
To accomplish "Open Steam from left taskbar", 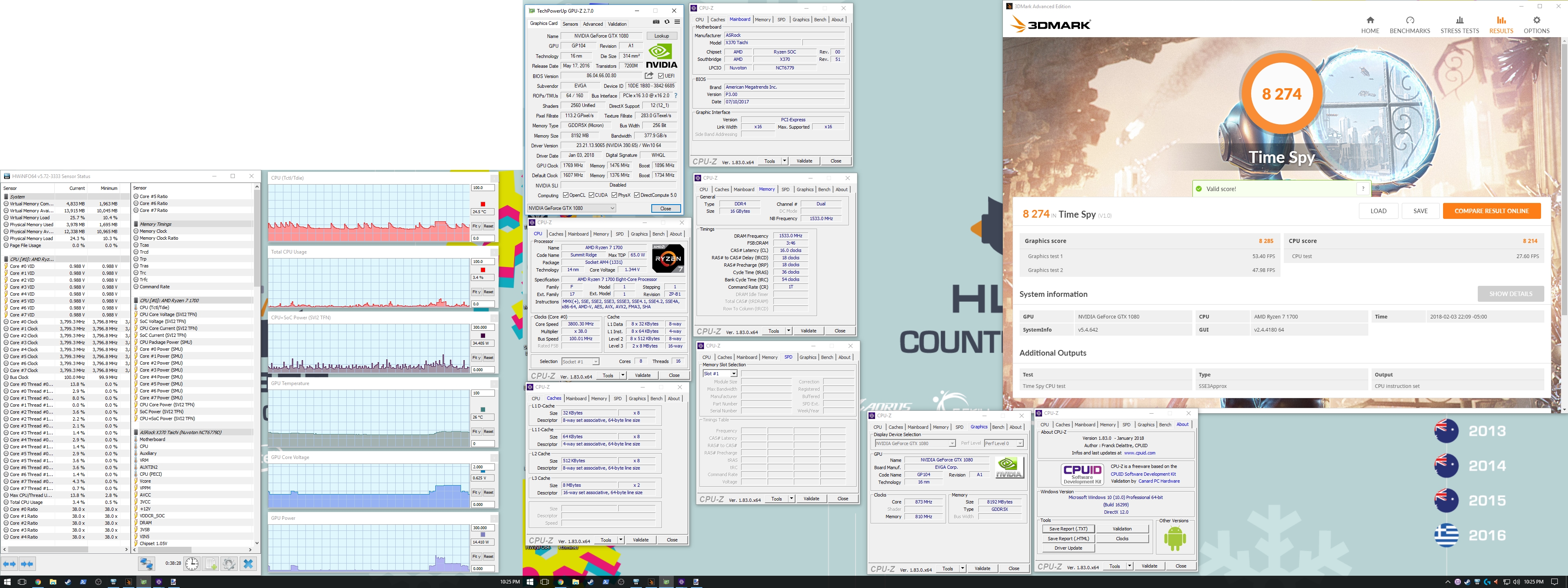I will [68, 582].
